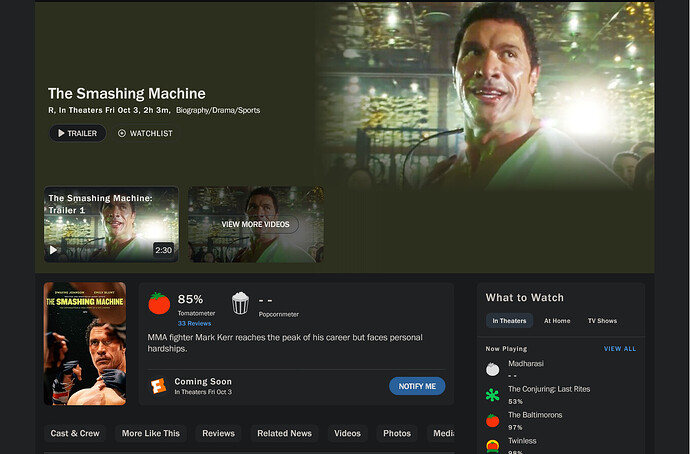Click certified fresh icon beside Twinless
This screenshot has height=454, width=690.
coord(492,446)
